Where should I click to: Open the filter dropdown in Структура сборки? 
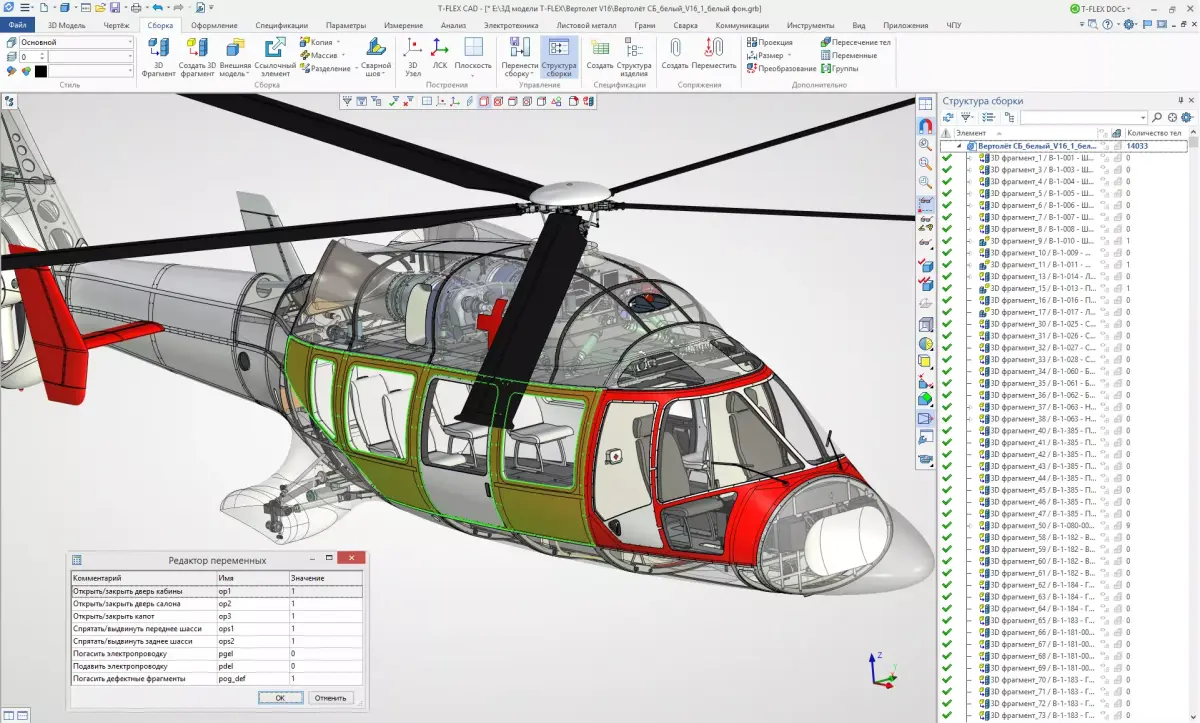point(968,118)
